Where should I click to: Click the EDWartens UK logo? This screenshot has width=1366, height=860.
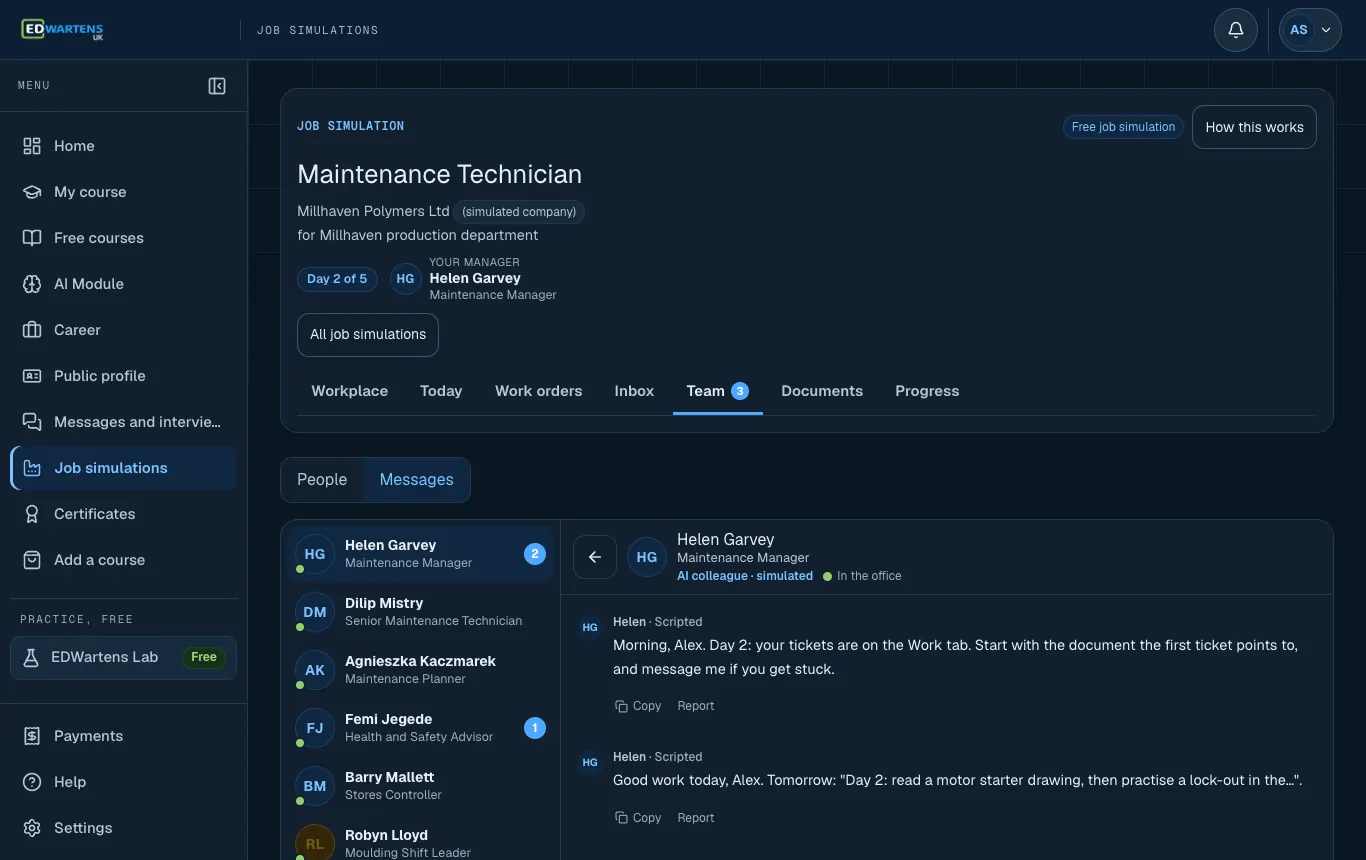coord(62,30)
